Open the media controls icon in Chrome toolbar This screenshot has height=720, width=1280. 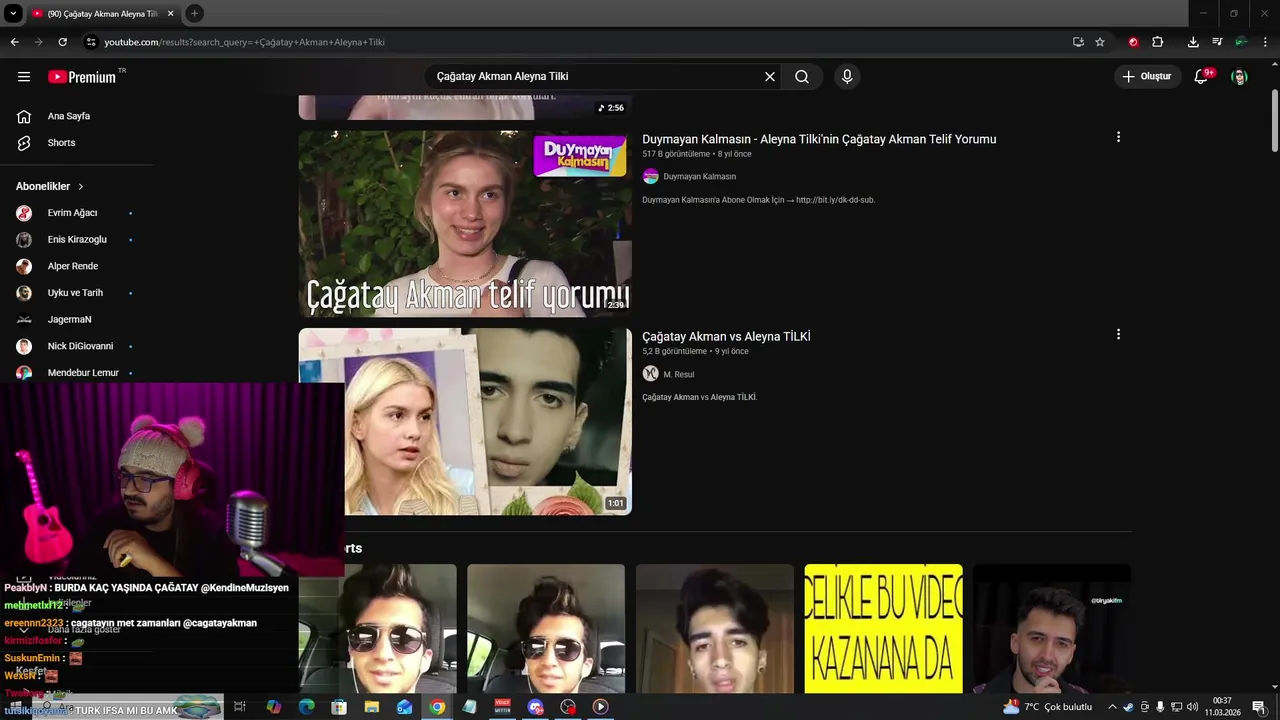[1217, 42]
